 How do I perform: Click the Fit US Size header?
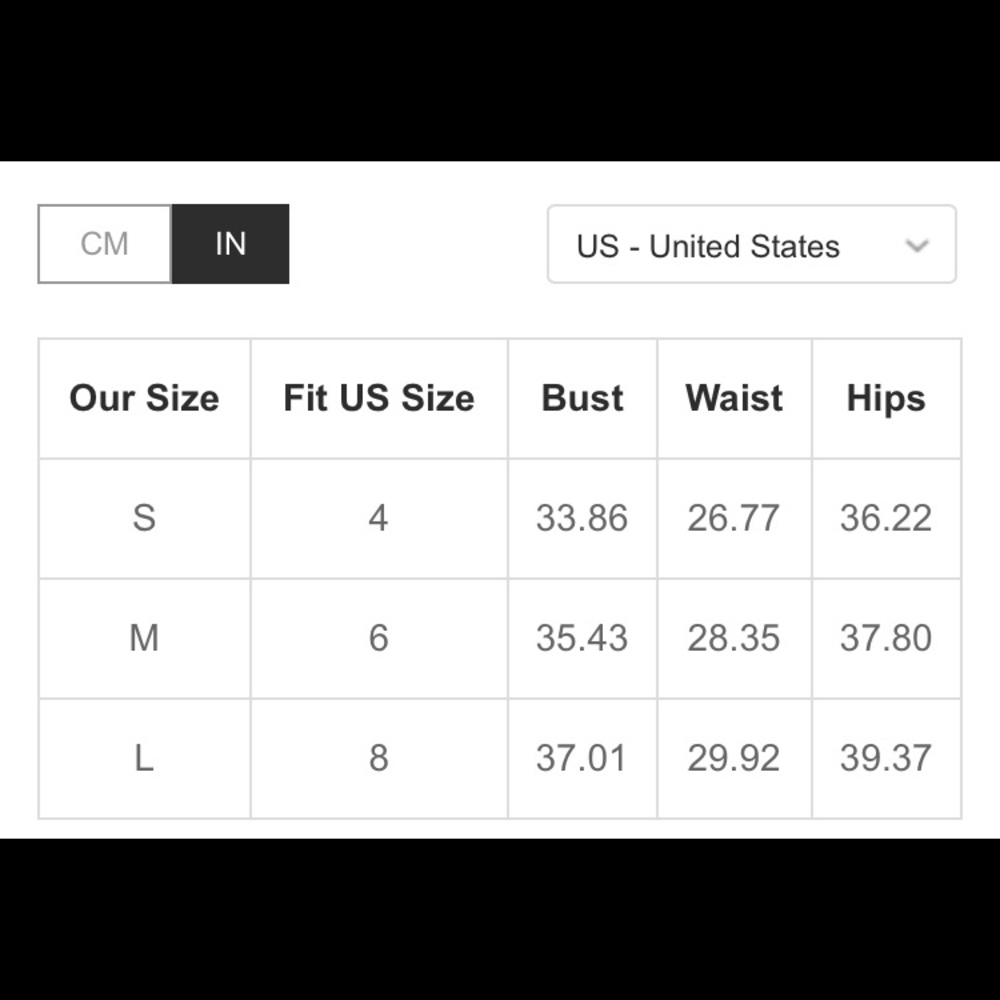tap(378, 398)
